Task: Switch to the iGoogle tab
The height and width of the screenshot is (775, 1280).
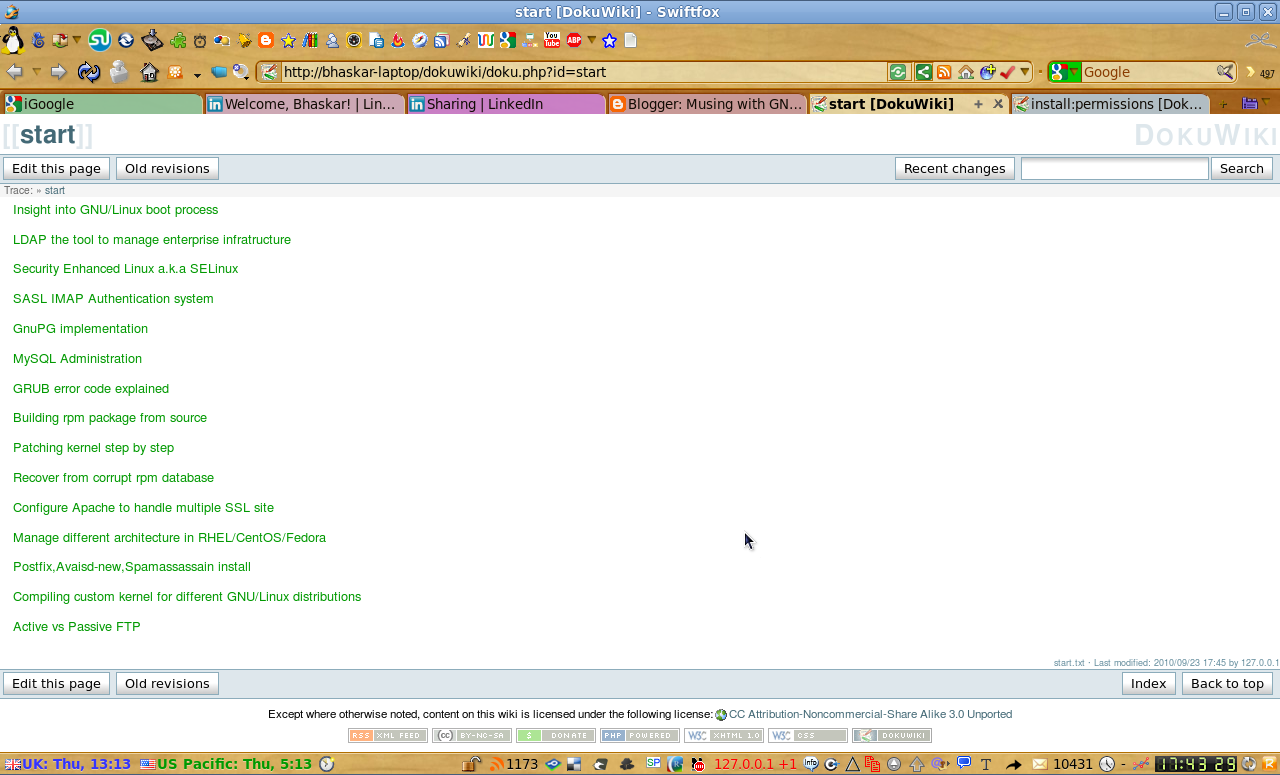Action: click(102, 104)
